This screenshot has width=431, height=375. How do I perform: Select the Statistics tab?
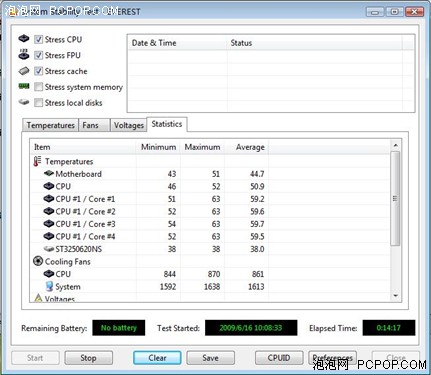pyautogui.click(x=167, y=124)
